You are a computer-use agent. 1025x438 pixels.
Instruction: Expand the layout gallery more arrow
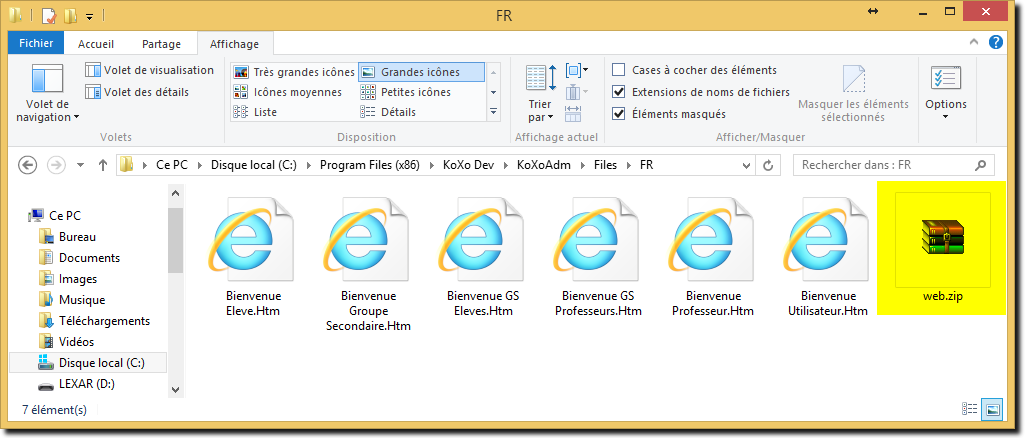tap(494, 112)
